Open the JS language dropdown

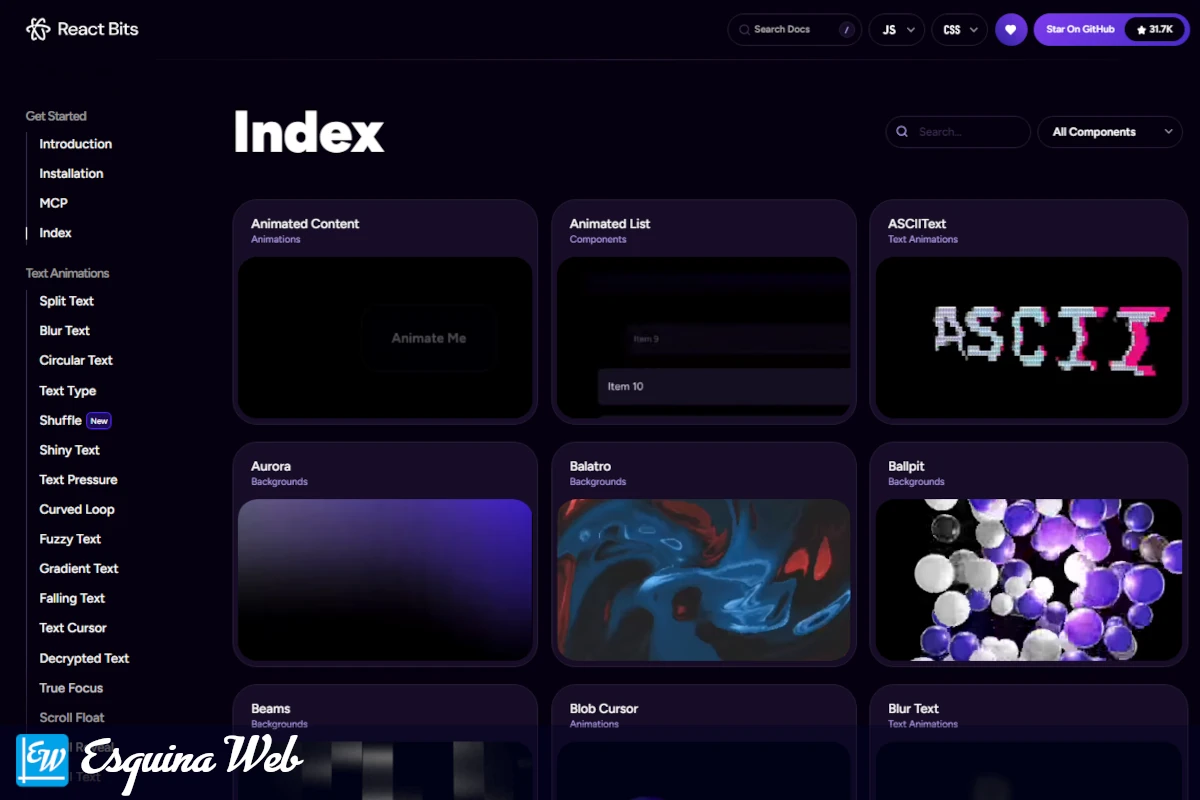click(896, 30)
